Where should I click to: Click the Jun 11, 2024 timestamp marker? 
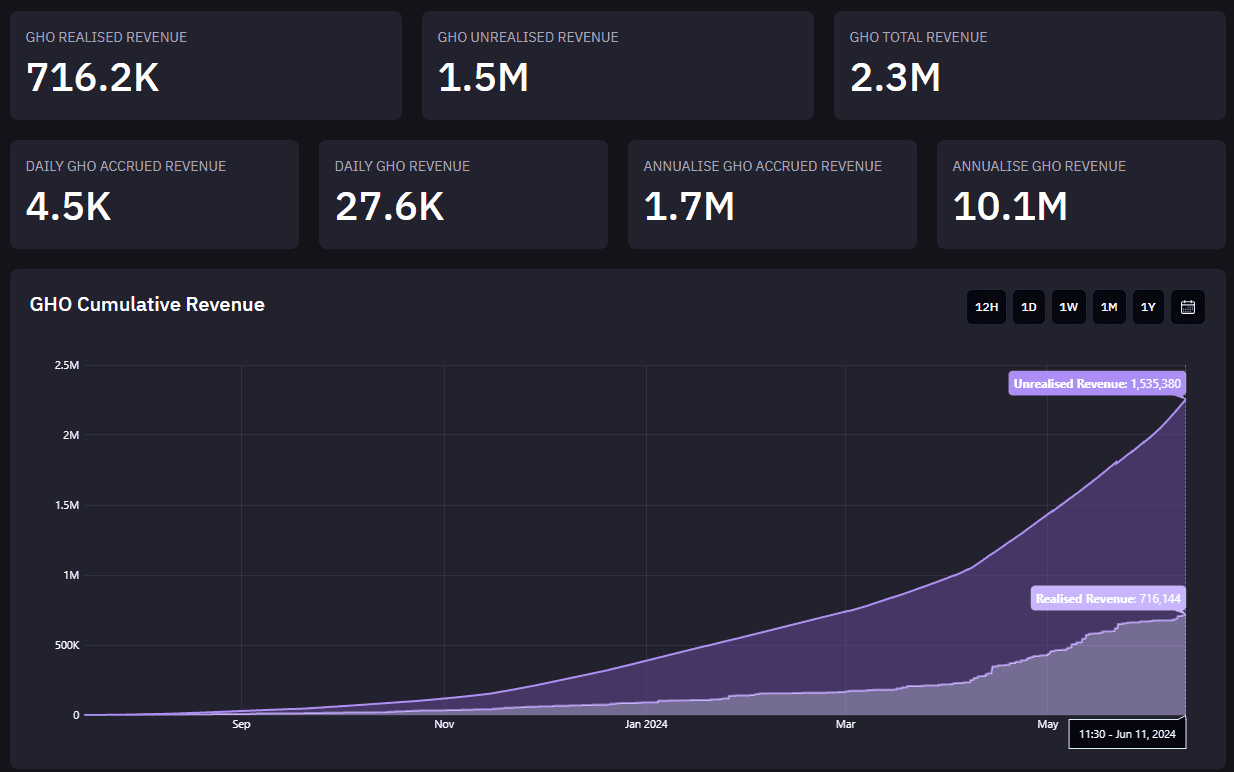[1128, 734]
